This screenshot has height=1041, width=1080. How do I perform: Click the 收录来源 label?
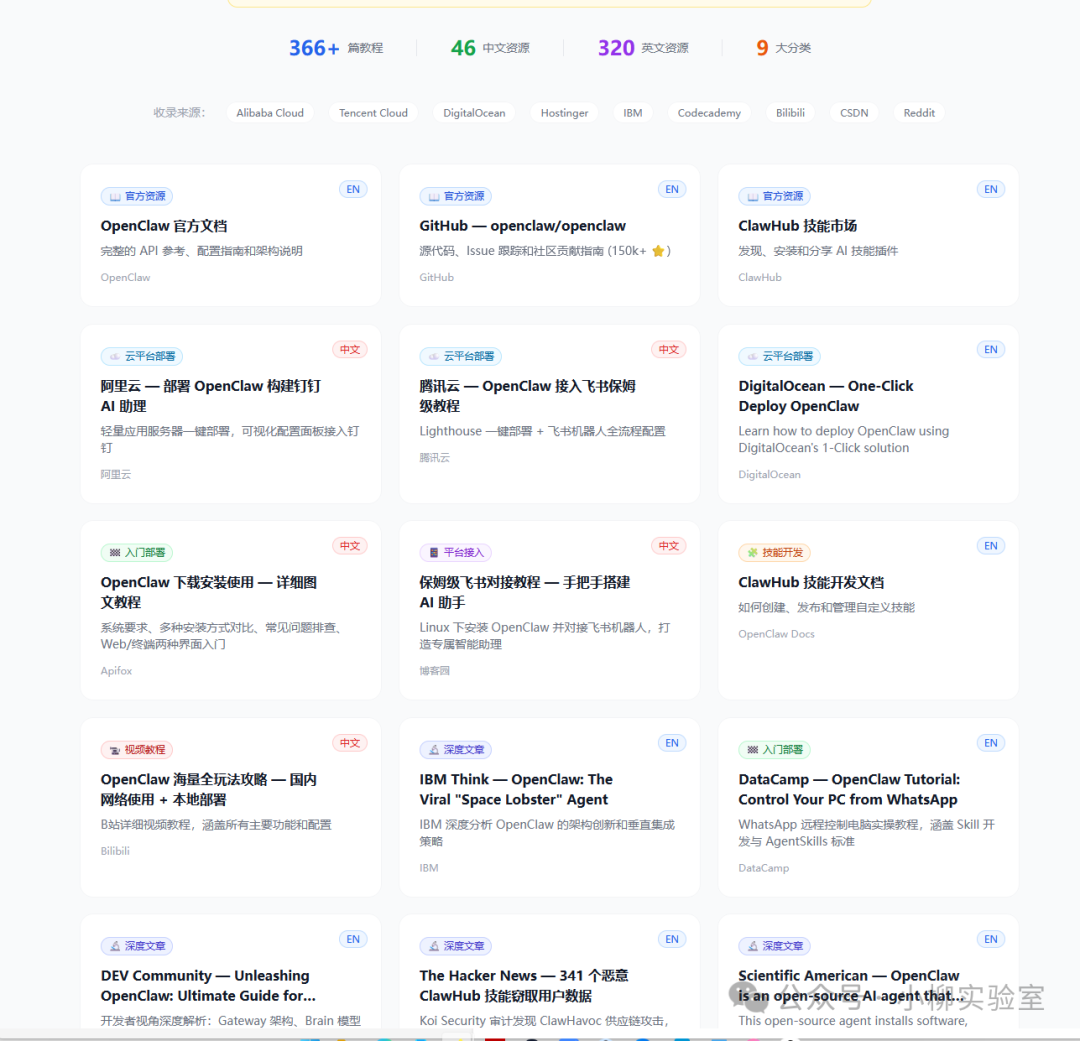tap(179, 113)
